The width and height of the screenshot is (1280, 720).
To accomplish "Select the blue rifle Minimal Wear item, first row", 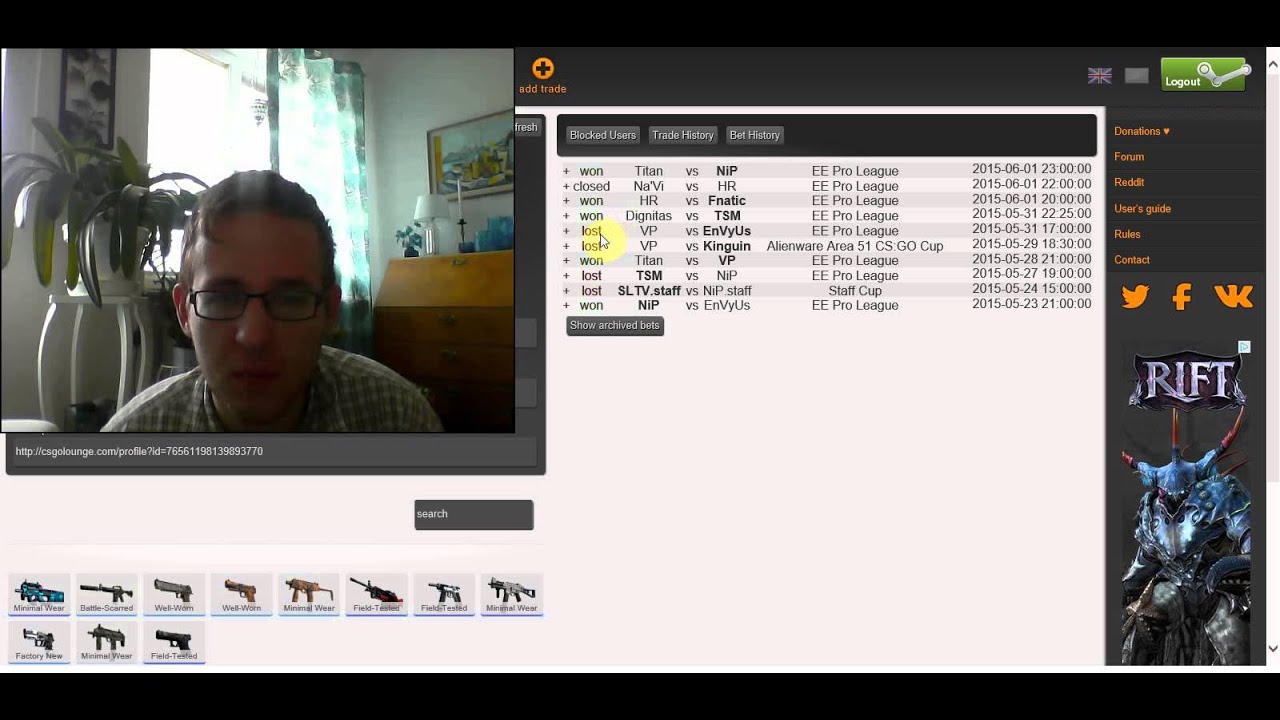I will click(39, 594).
